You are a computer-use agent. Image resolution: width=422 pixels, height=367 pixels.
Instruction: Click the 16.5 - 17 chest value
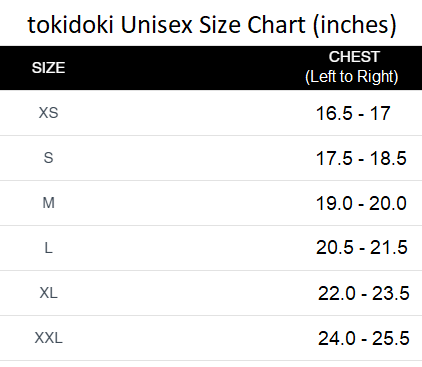click(353, 113)
